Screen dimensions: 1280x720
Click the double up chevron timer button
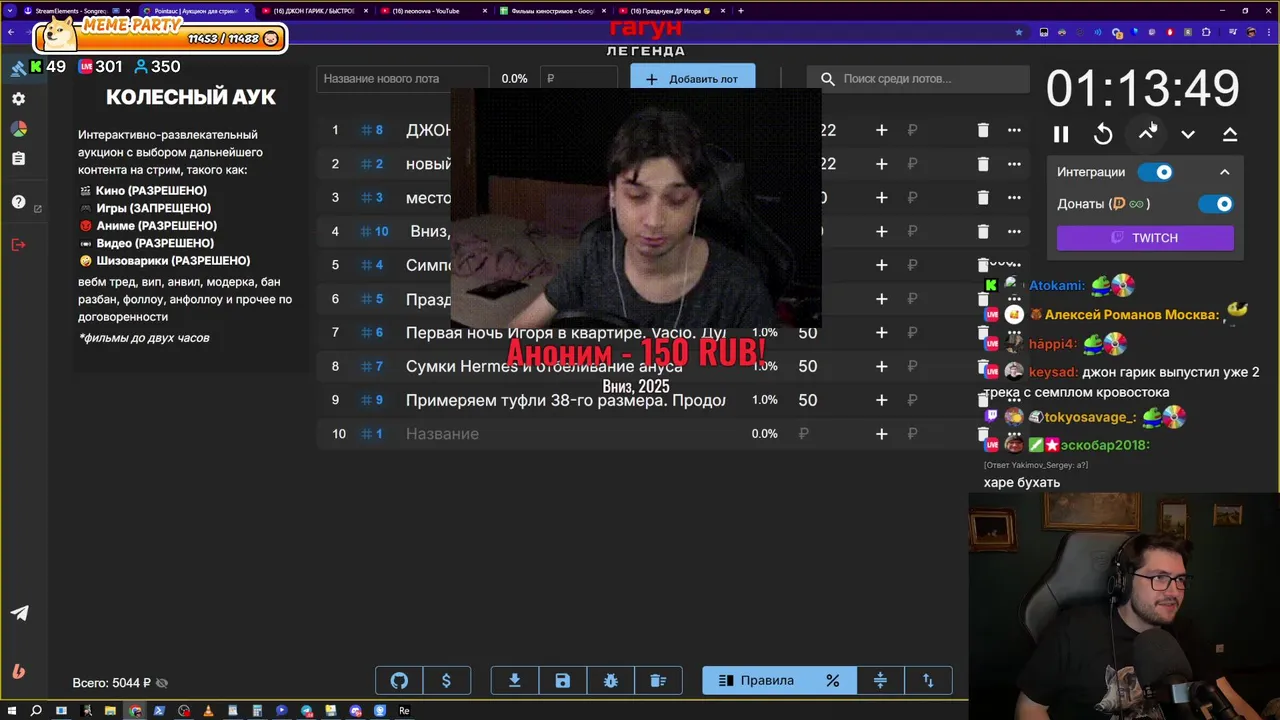tap(1230, 134)
